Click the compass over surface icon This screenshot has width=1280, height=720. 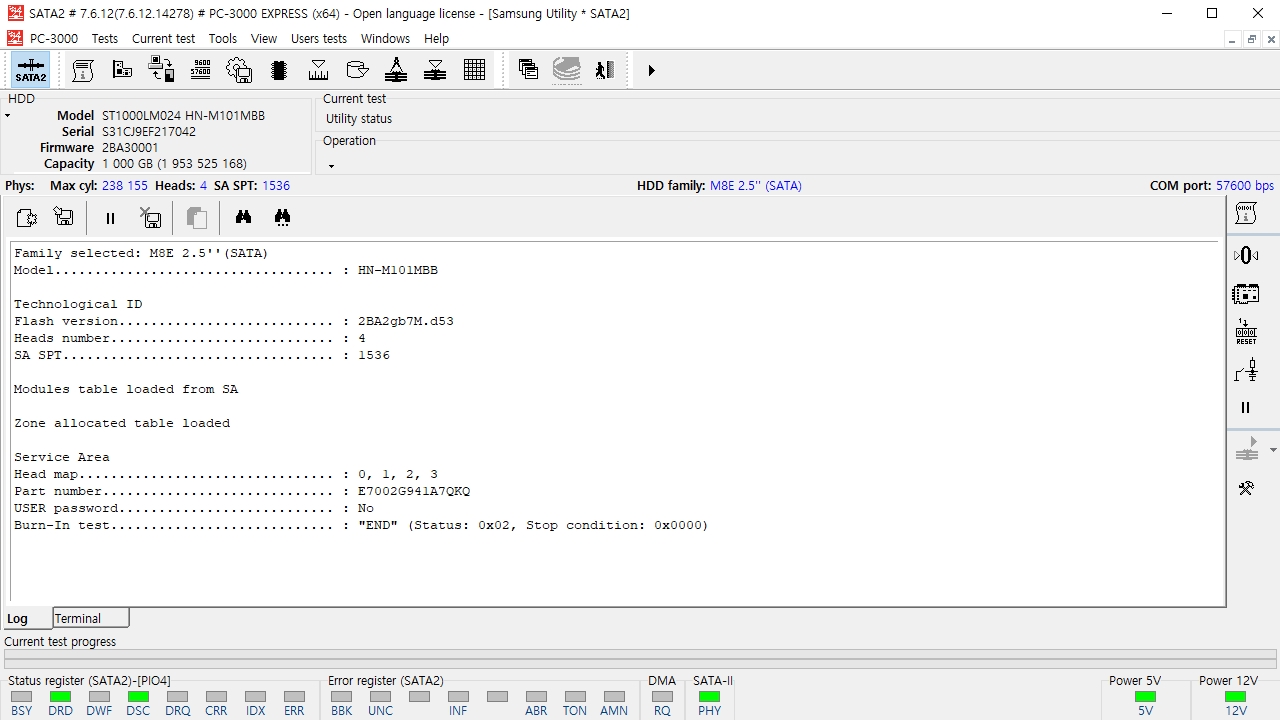click(x=396, y=70)
